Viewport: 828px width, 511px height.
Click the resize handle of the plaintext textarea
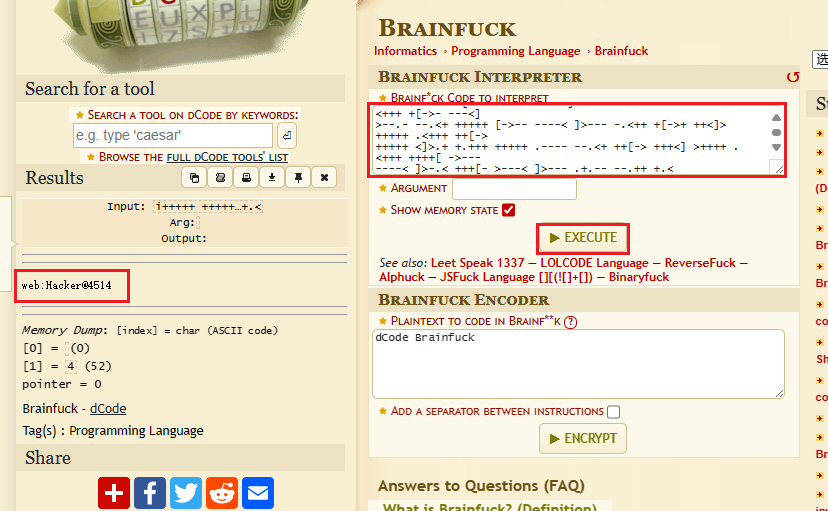tap(779, 393)
